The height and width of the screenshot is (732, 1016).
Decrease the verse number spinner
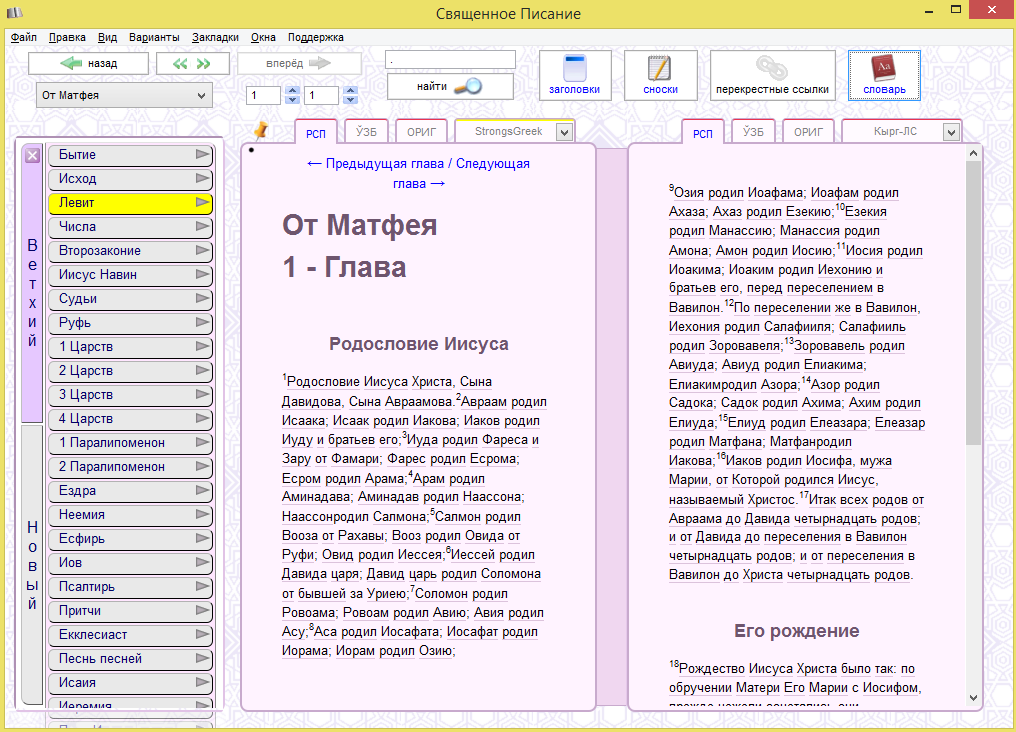click(351, 100)
